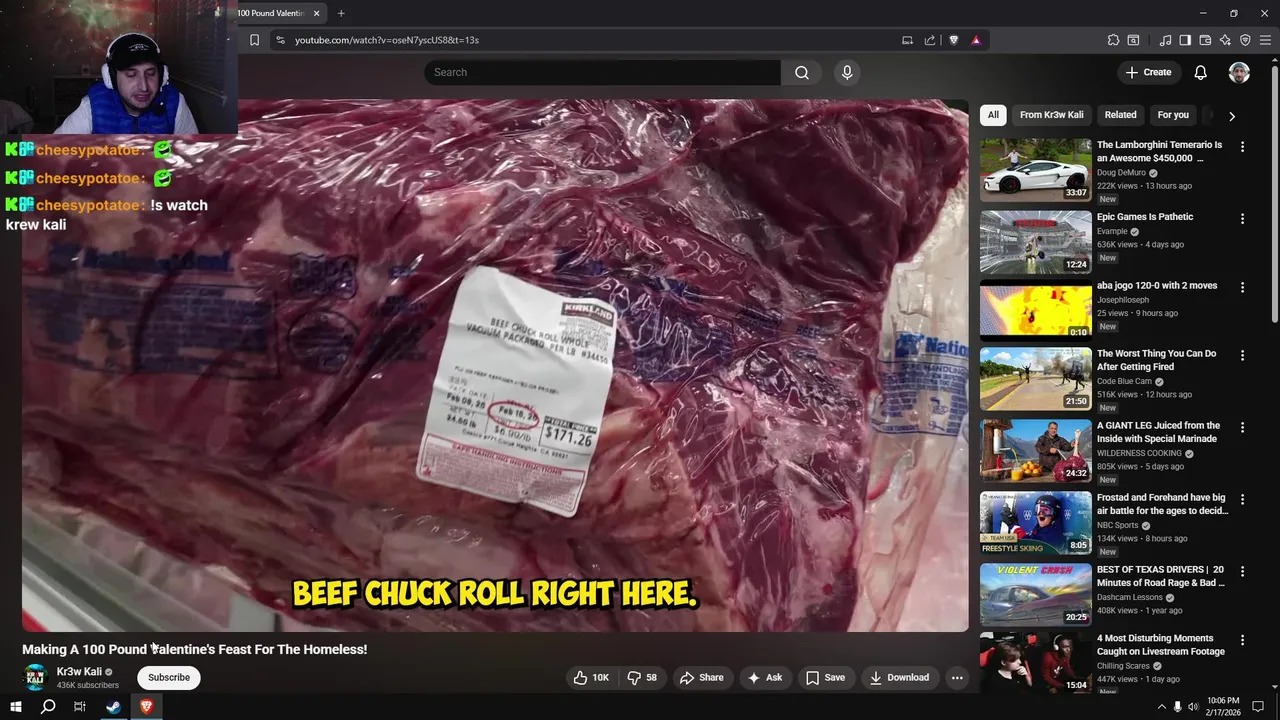Select the For you filter chip
Viewport: 1280px width, 720px height.
click(1173, 115)
